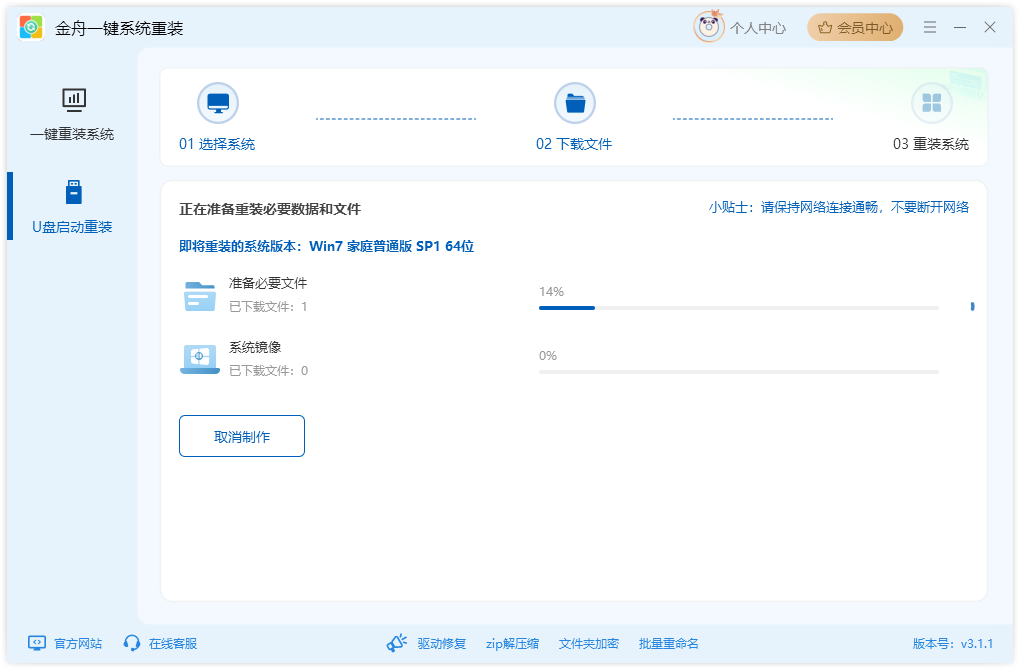Click the 14% percentage value
This screenshot has height=670, width=1020.
coord(552,291)
